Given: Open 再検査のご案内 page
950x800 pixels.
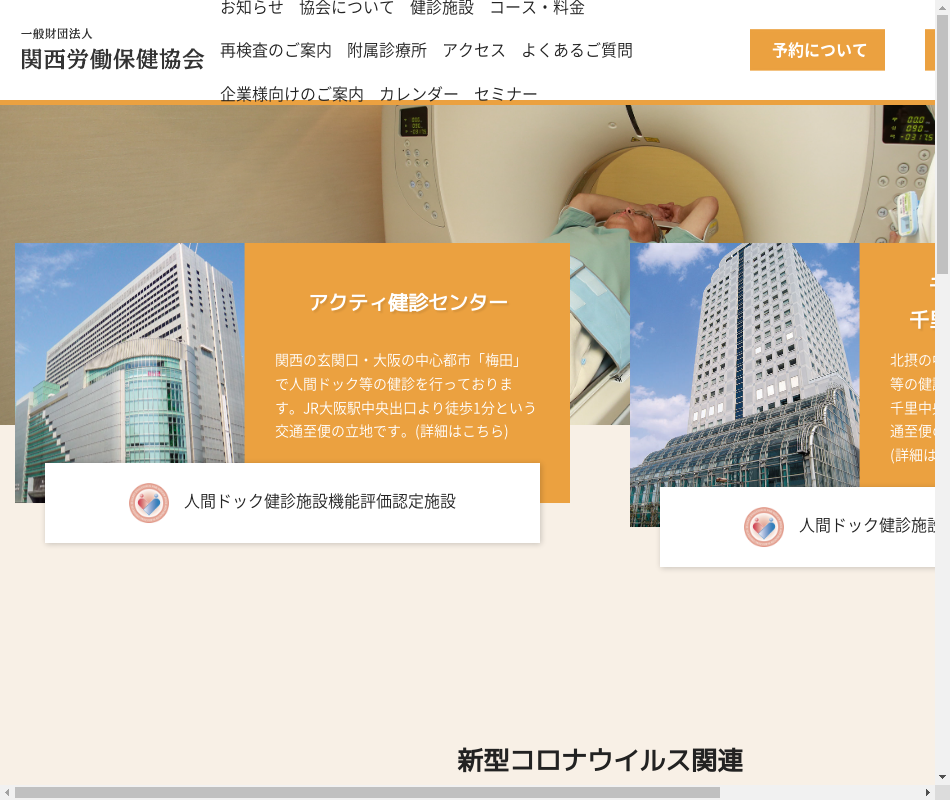Looking at the screenshot, I should [x=276, y=50].
